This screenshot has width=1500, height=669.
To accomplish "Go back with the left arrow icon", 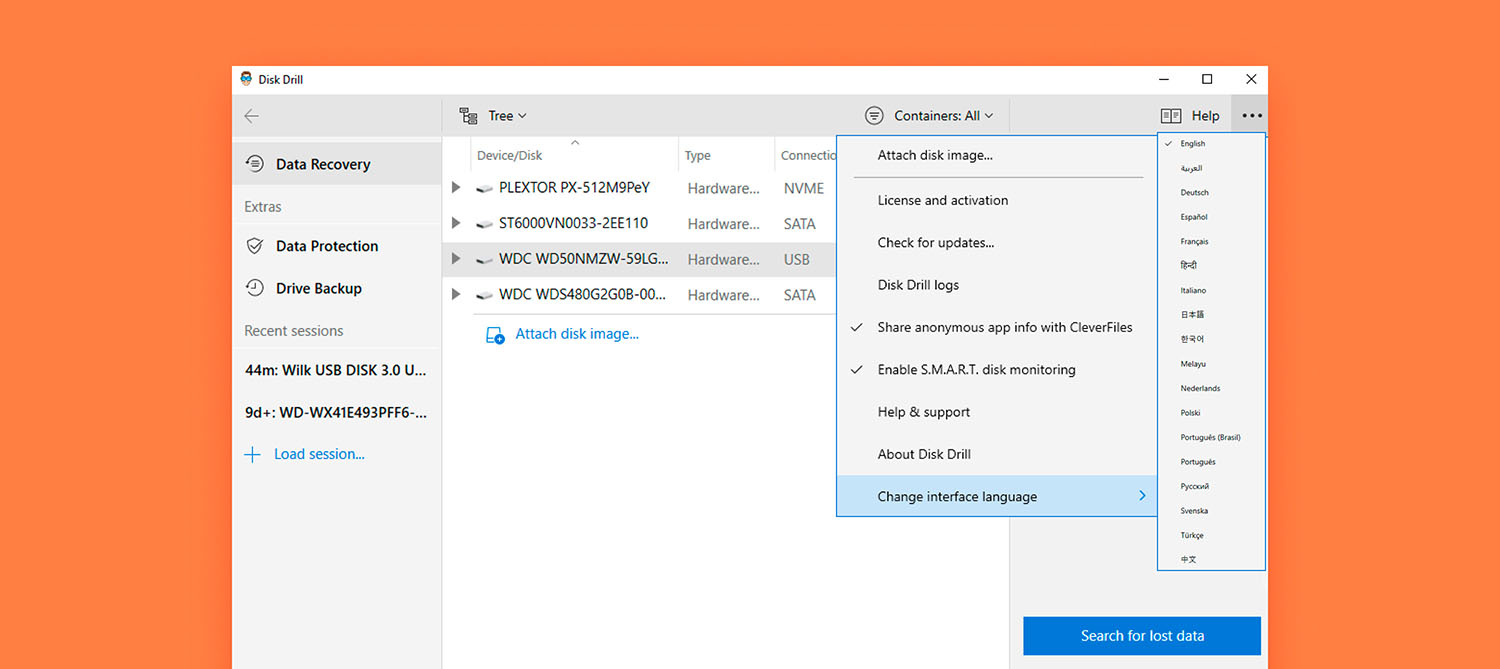I will coord(252,116).
